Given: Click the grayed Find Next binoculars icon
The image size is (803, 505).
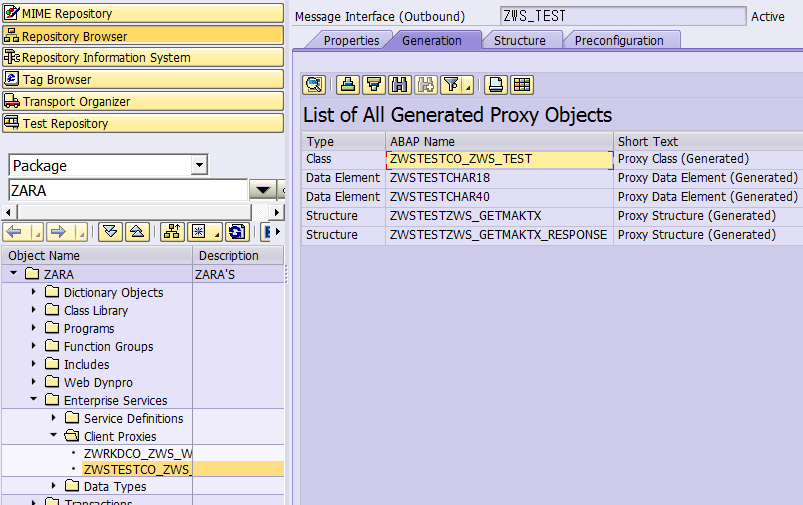Looking at the screenshot, I should click(x=426, y=85).
